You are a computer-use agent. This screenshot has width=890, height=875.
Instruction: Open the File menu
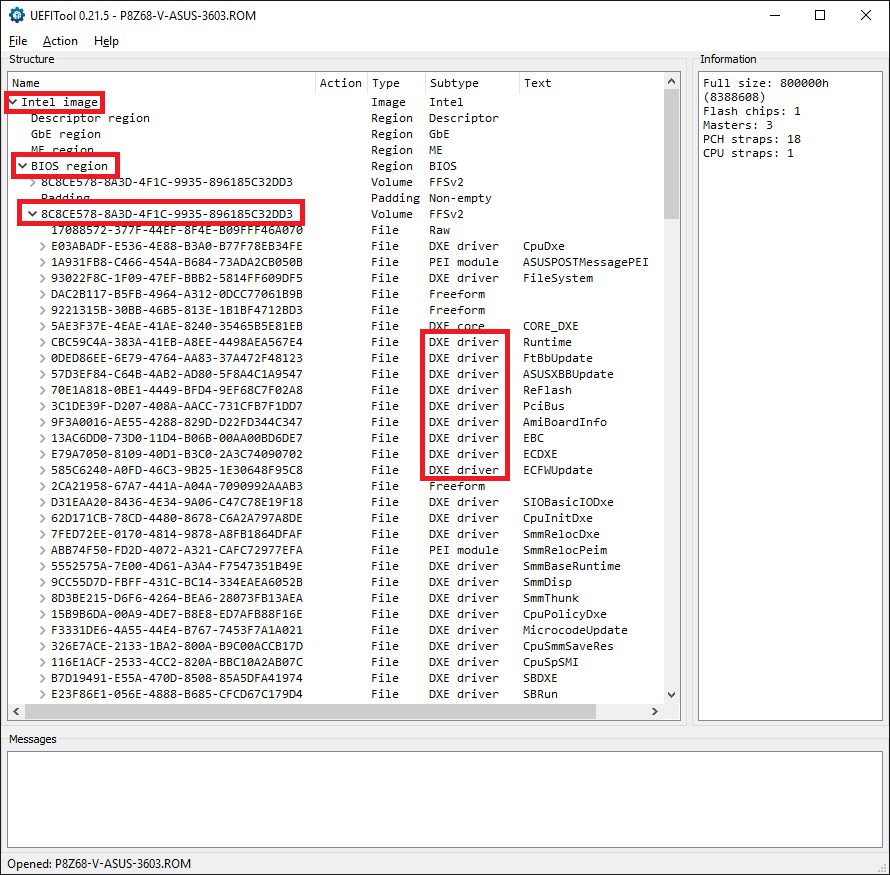point(18,41)
